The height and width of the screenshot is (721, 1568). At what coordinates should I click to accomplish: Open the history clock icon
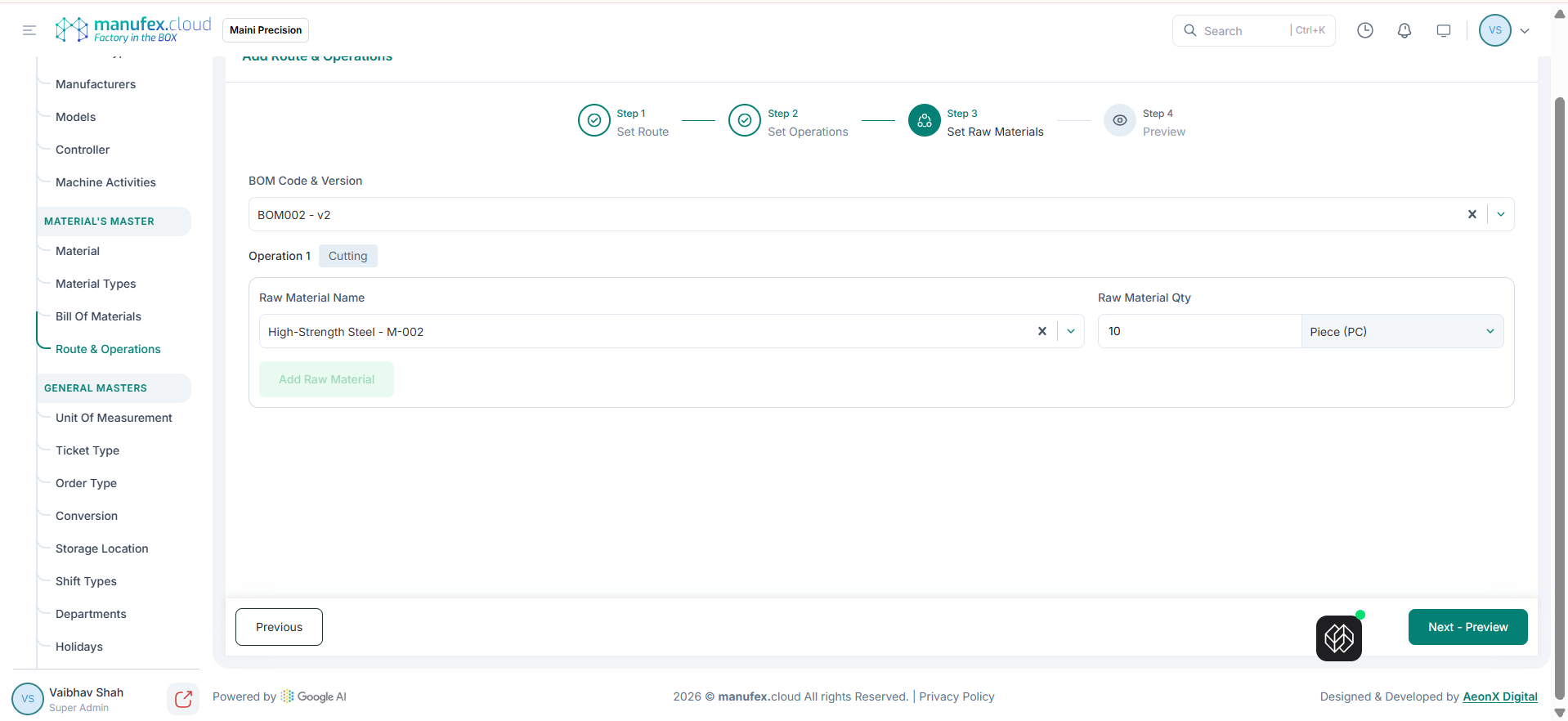(x=1364, y=30)
